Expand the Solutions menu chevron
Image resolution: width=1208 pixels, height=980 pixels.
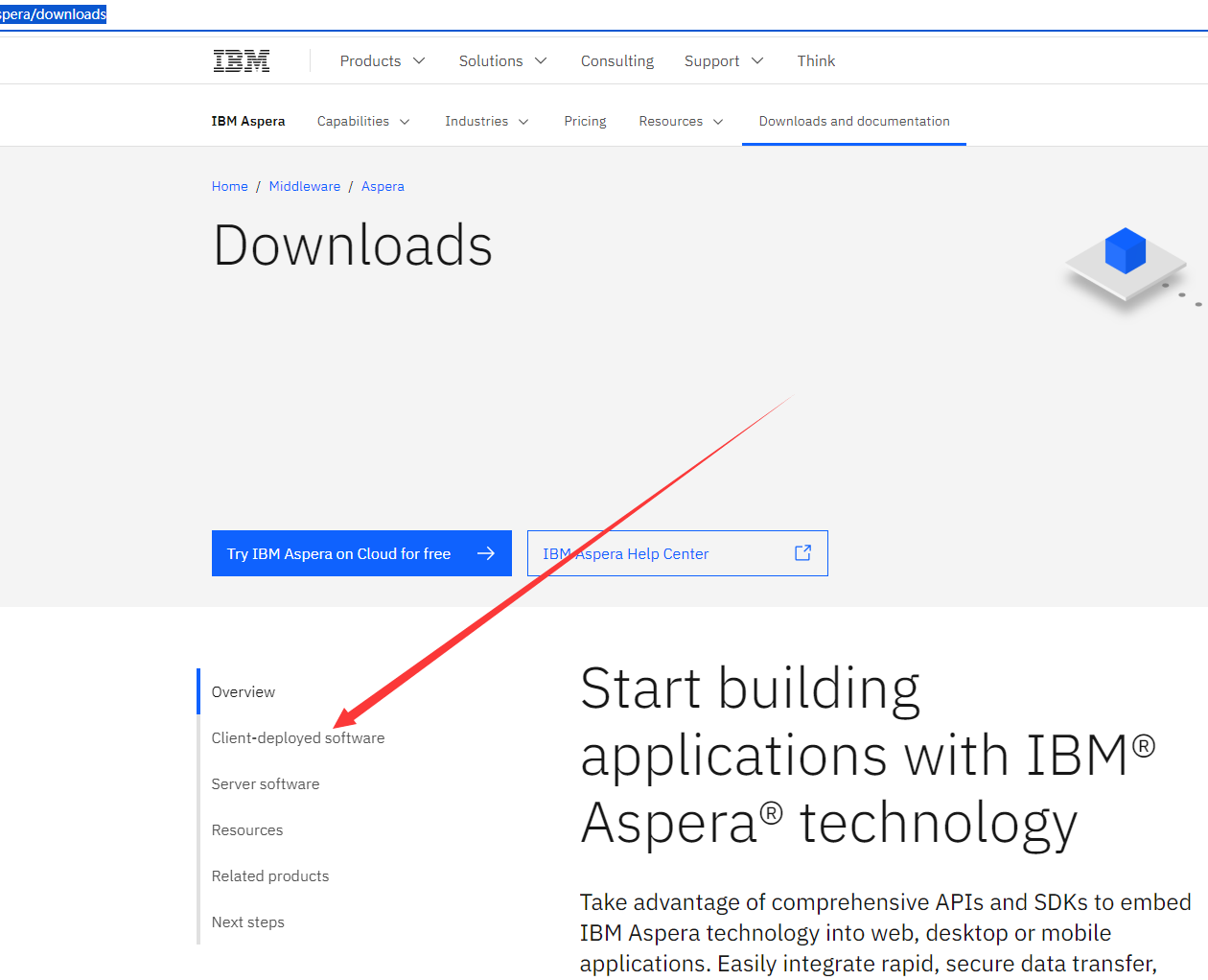[541, 60]
